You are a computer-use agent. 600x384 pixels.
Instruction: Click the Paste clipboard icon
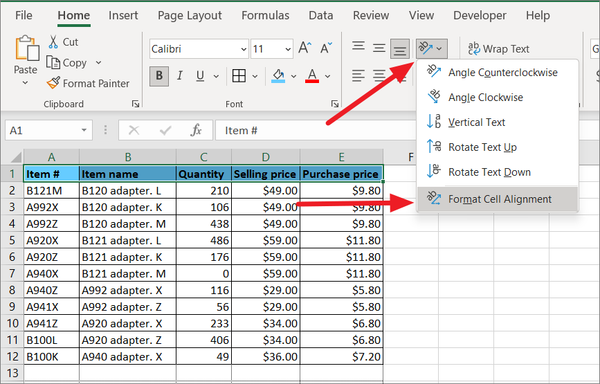(x=27, y=49)
